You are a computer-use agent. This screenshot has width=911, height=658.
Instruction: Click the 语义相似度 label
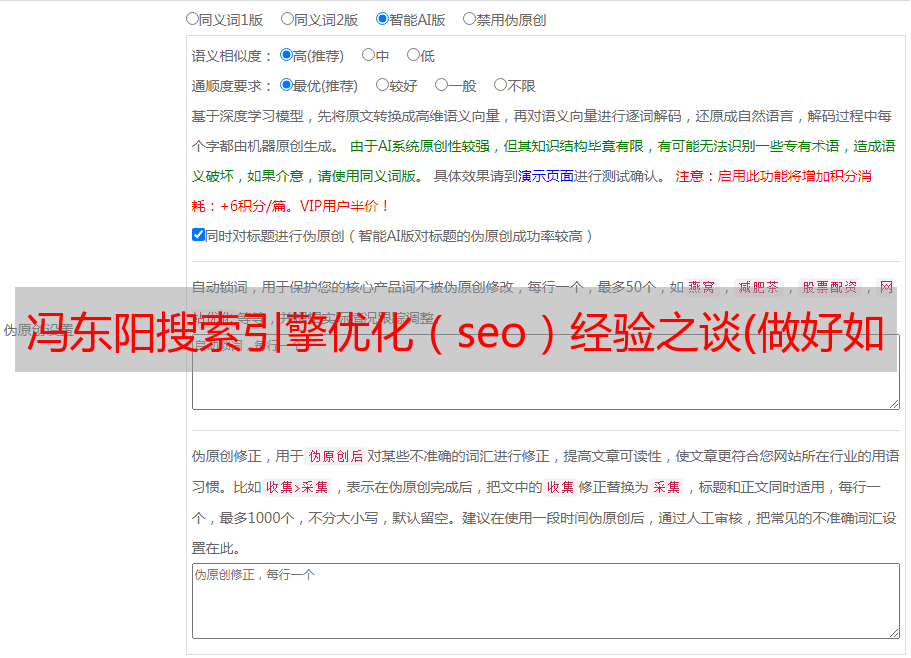point(232,56)
